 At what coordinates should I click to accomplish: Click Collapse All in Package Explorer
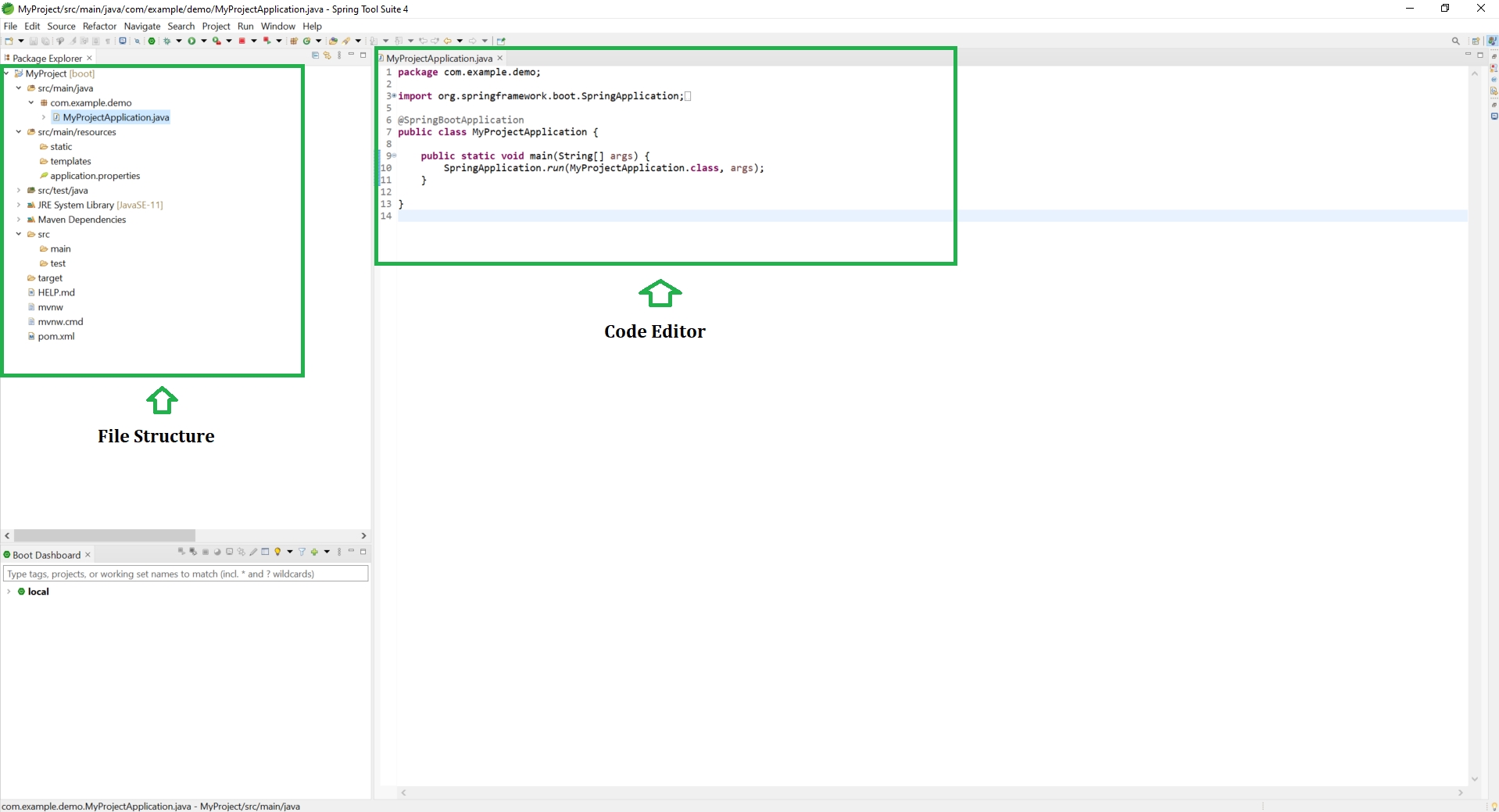[316, 55]
